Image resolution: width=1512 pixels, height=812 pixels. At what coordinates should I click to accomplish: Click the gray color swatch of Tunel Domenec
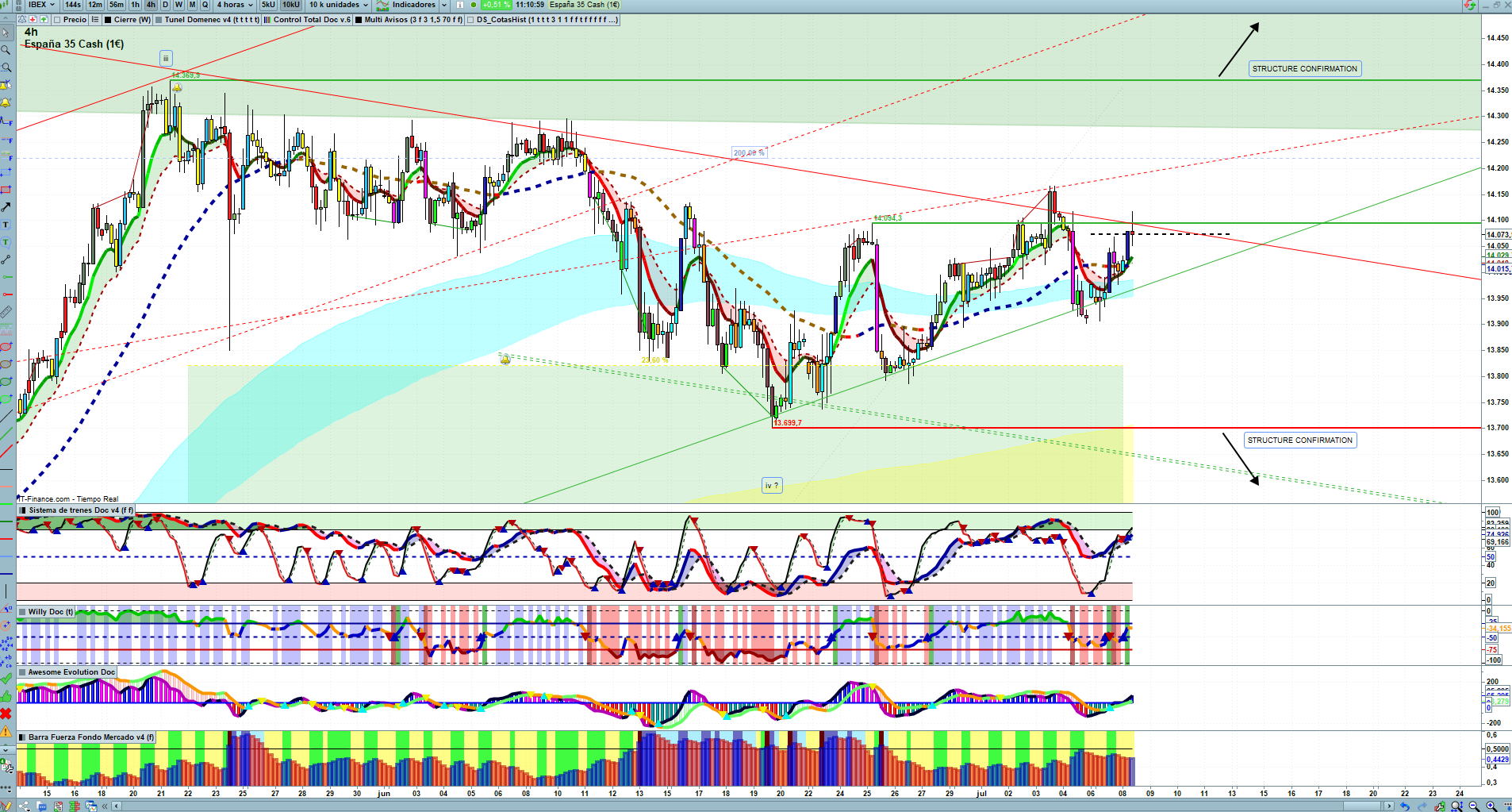[x=159, y=20]
